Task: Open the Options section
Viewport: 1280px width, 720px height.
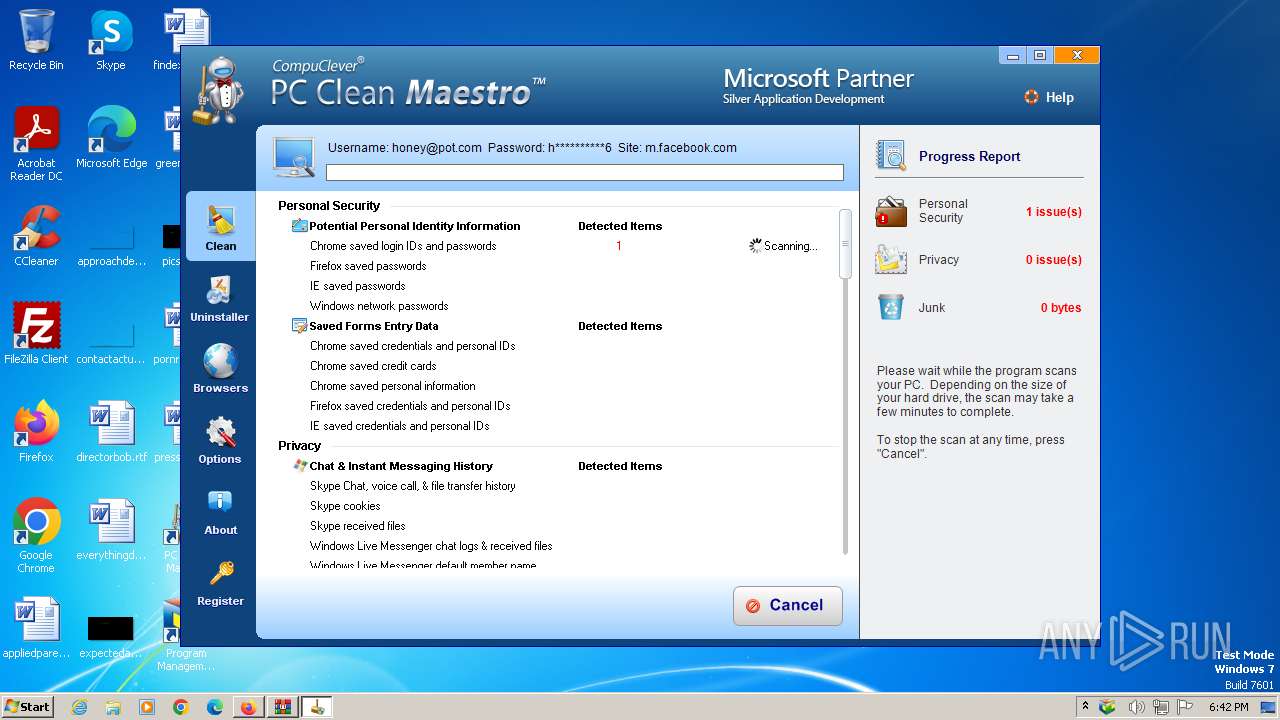Action: point(220,440)
